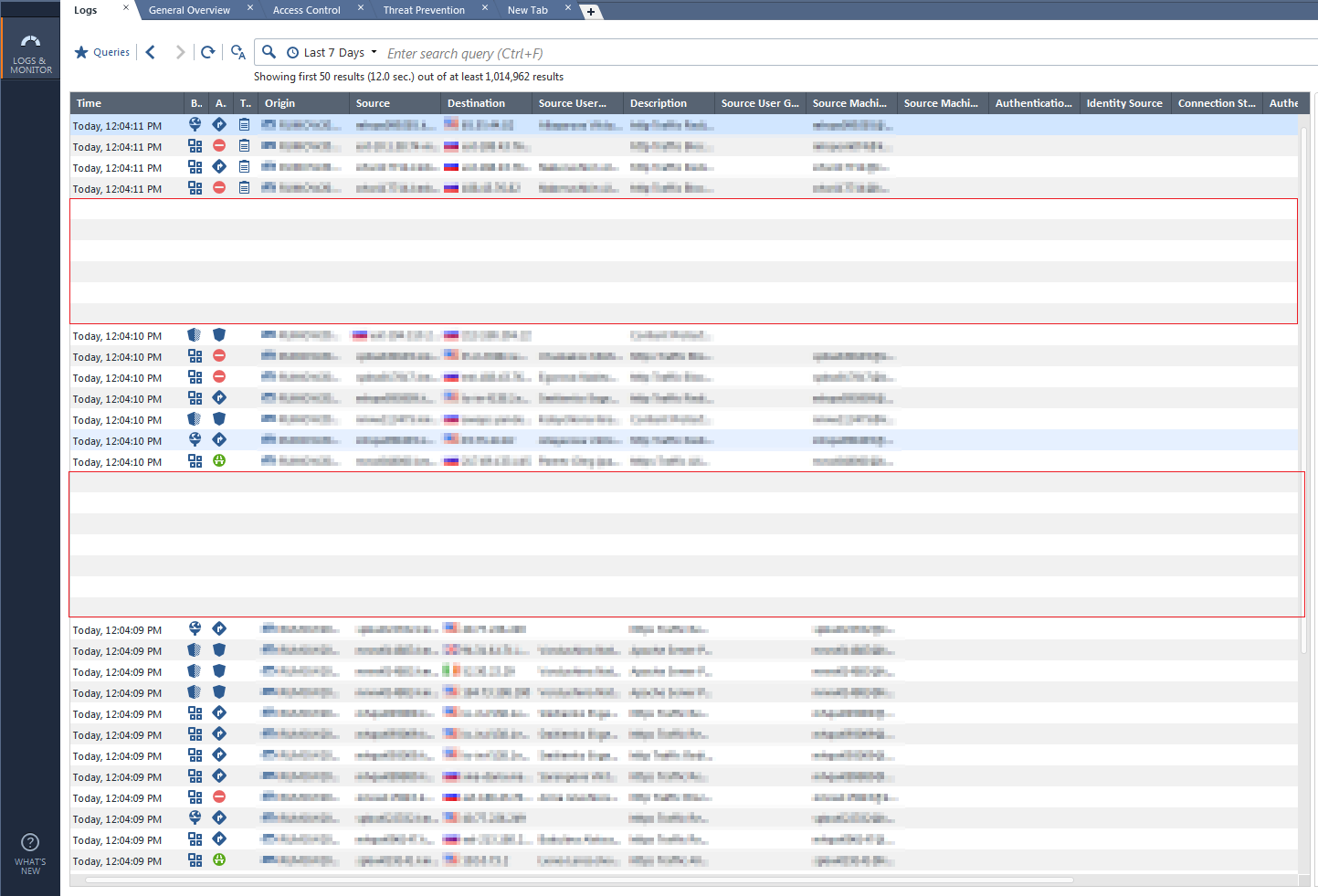Click the search magnifier icon
The image size is (1318, 896).
click(269, 52)
